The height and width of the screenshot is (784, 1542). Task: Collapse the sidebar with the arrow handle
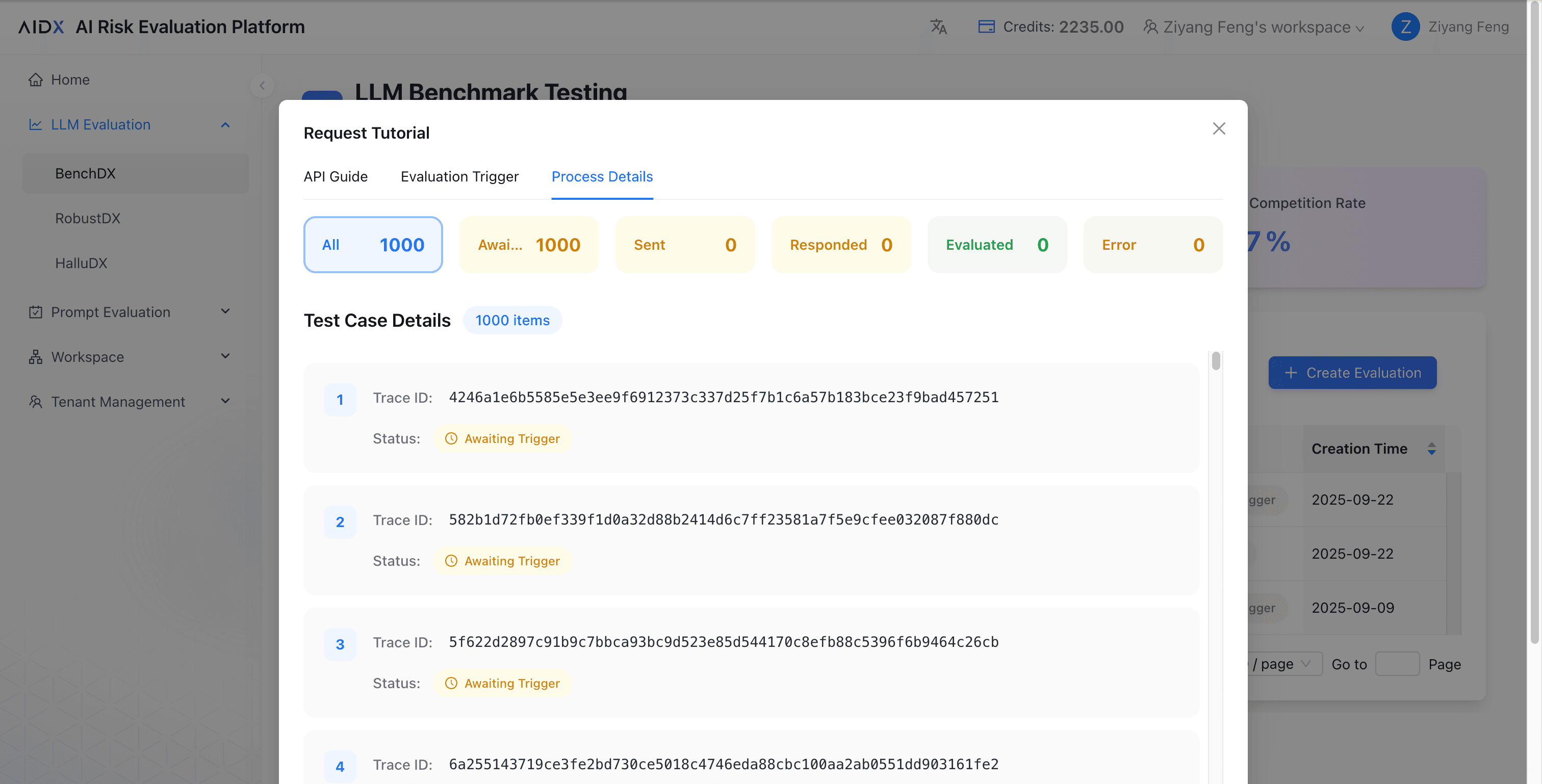(x=262, y=86)
